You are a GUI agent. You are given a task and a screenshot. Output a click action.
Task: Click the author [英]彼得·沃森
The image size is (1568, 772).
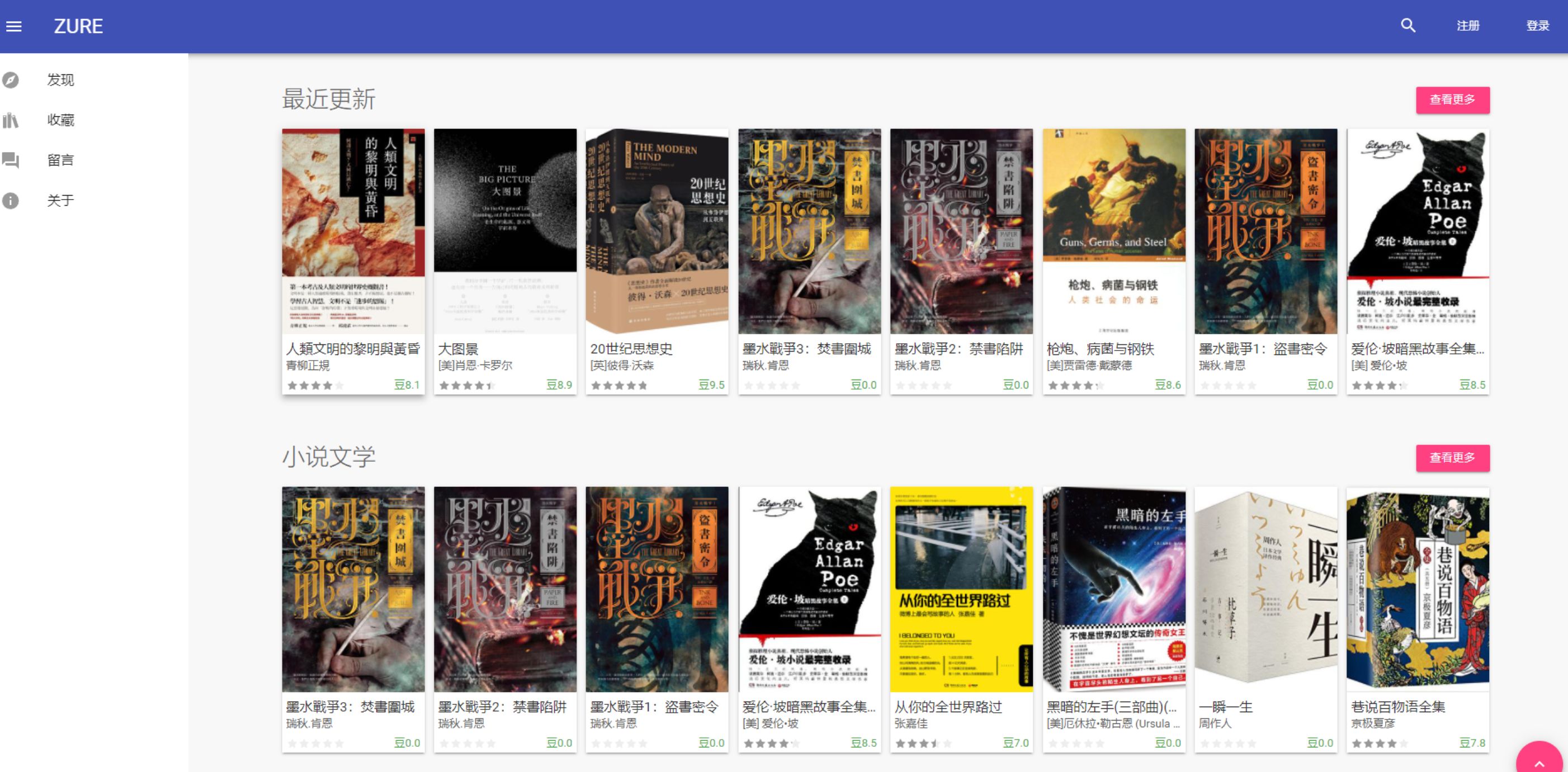pyautogui.click(x=622, y=365)
